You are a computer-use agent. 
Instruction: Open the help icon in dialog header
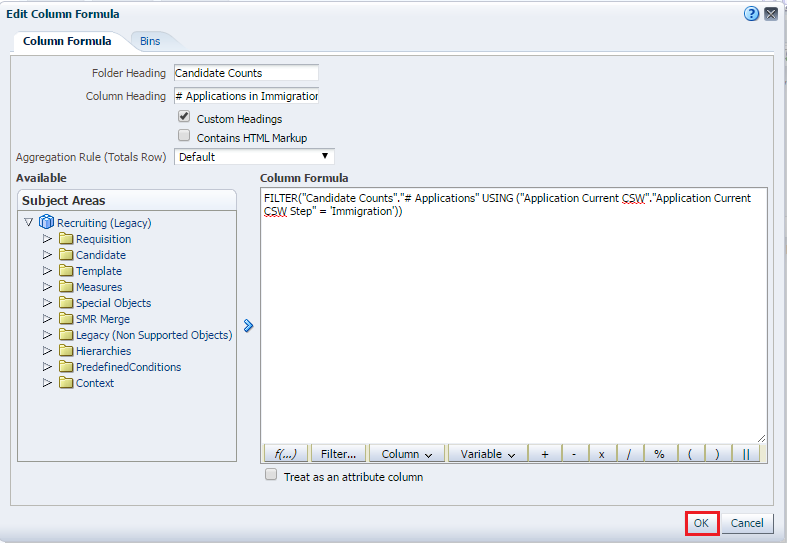(751, 14)
